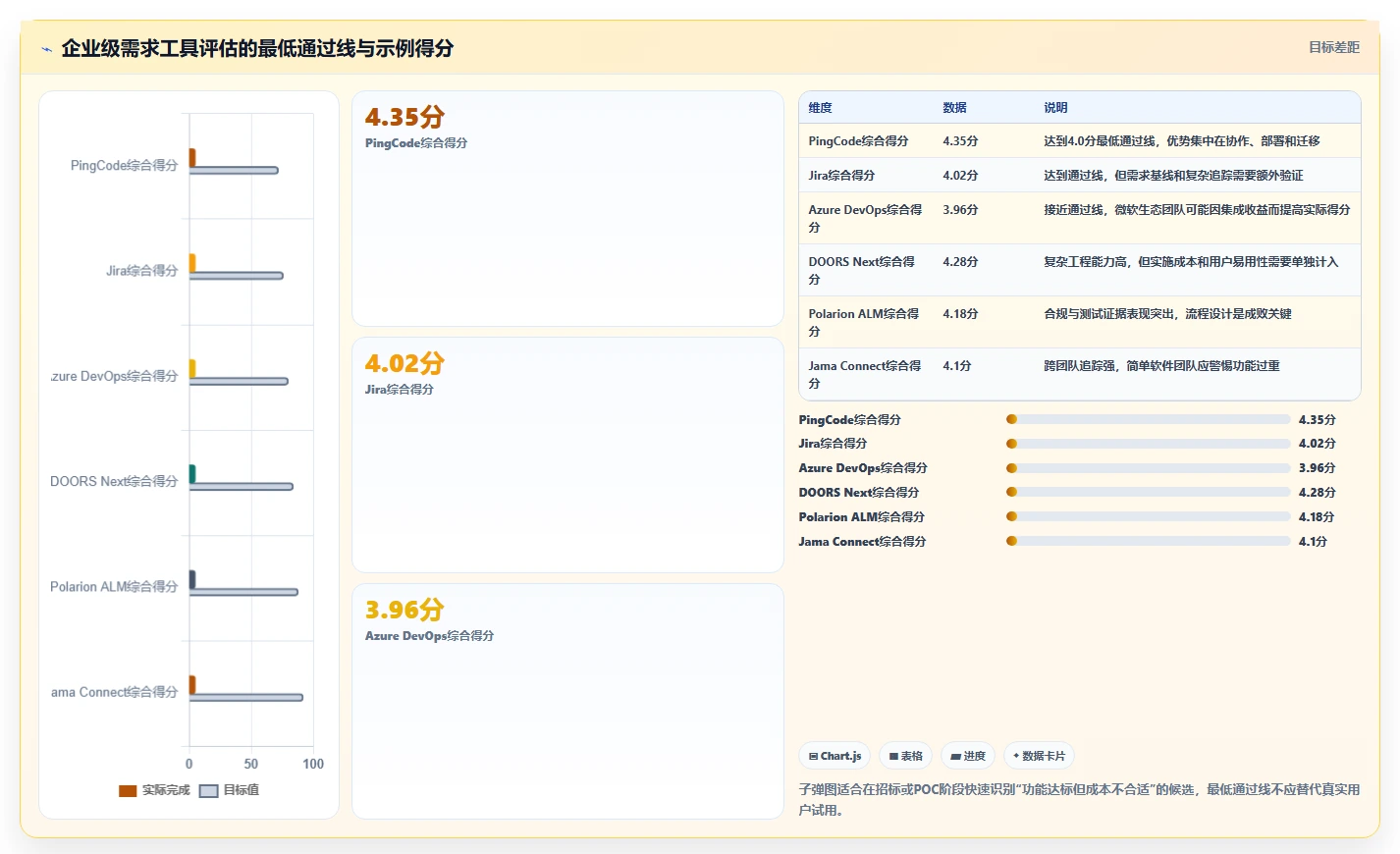The height and width of the screenshot is (854, 1400).
Task: Toggle the 目标值 legend color swatch
Action: (x=208, y=790)
